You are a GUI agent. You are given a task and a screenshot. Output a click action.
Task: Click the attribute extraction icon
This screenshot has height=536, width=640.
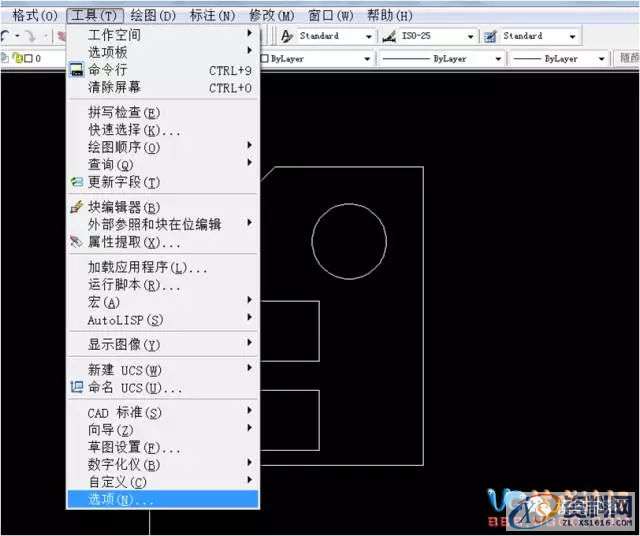(x=76, y=242)
